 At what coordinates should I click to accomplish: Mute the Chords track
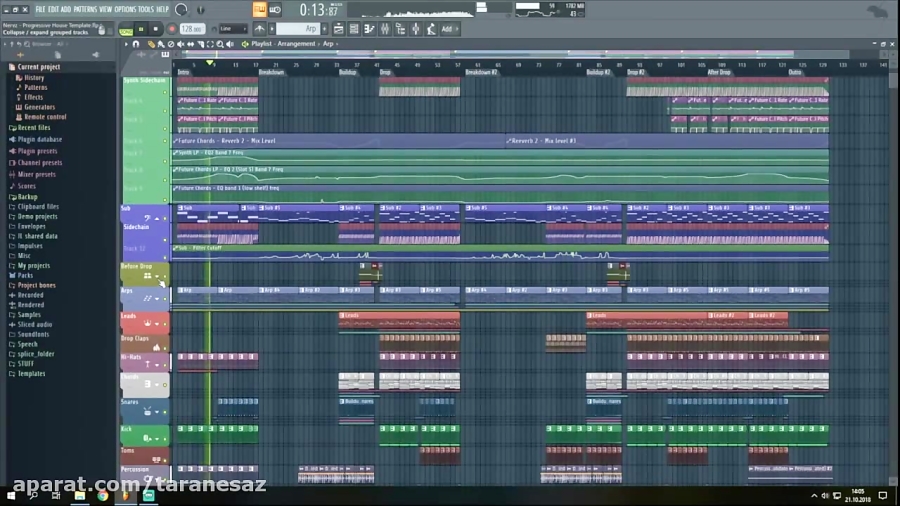click(165, 385)
